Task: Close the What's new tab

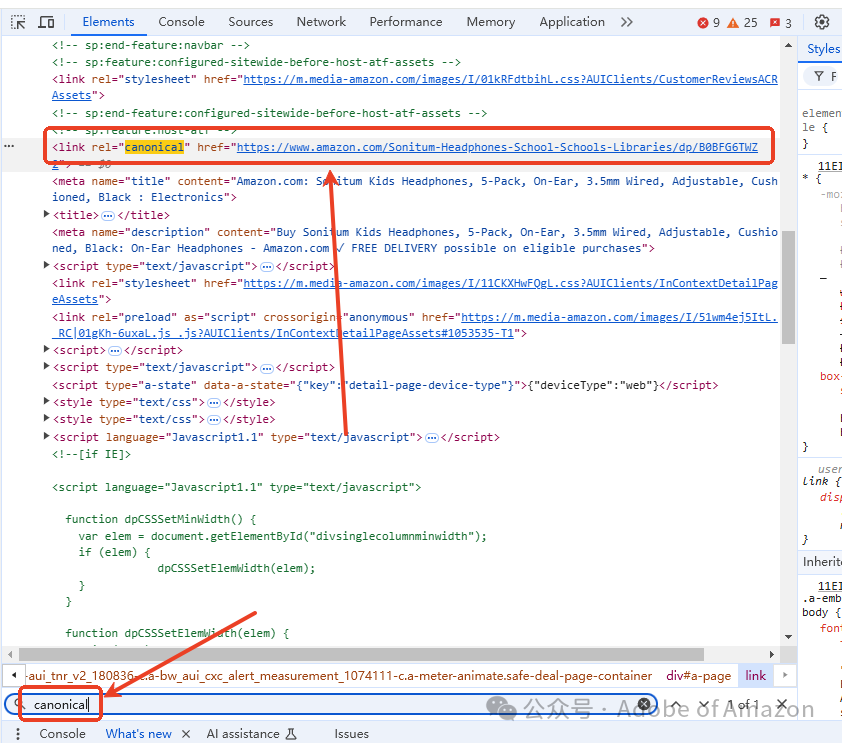Action: click(186, 734)
